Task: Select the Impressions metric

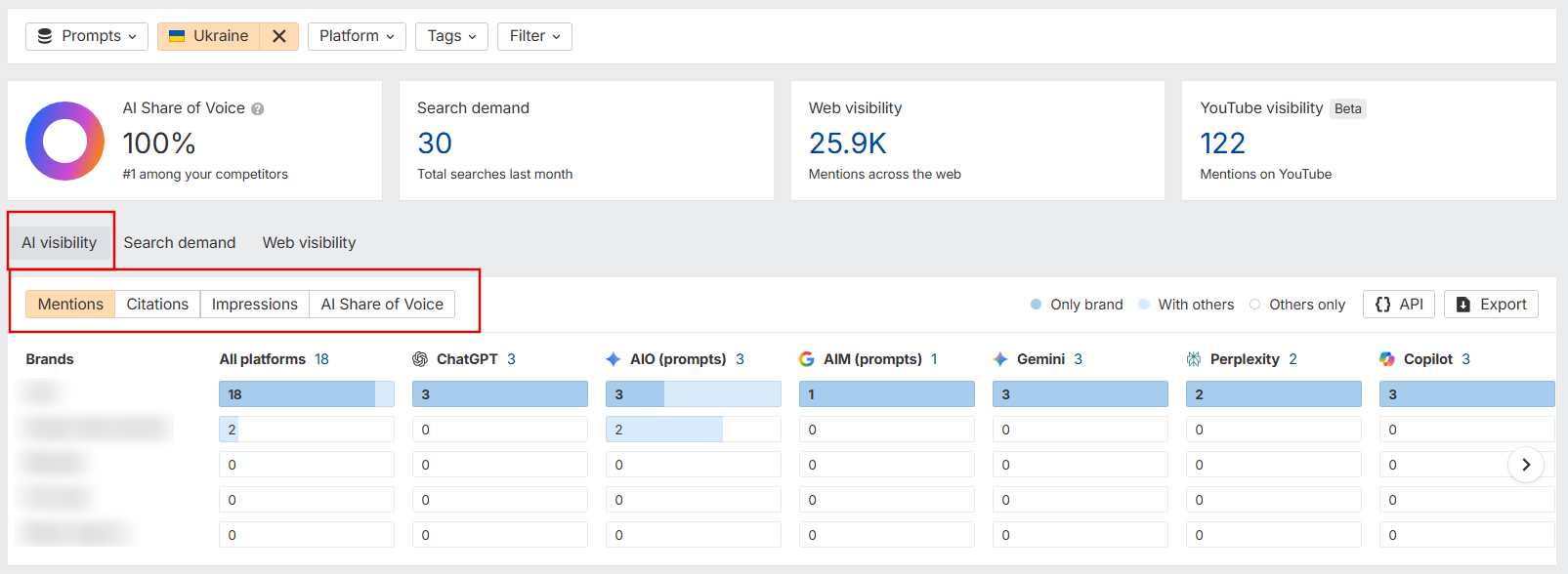Action: 255,304
